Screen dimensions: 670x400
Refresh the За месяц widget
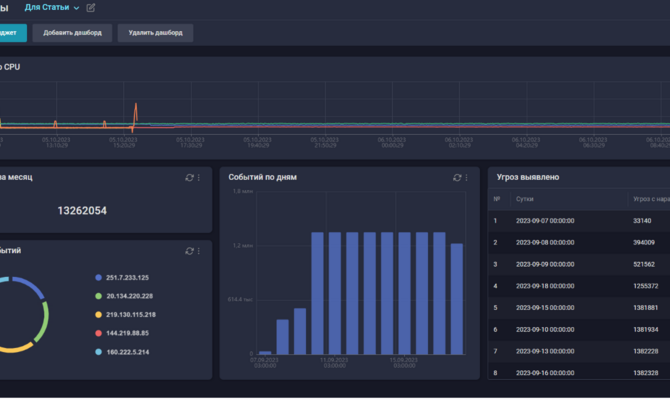pos(189,177)
